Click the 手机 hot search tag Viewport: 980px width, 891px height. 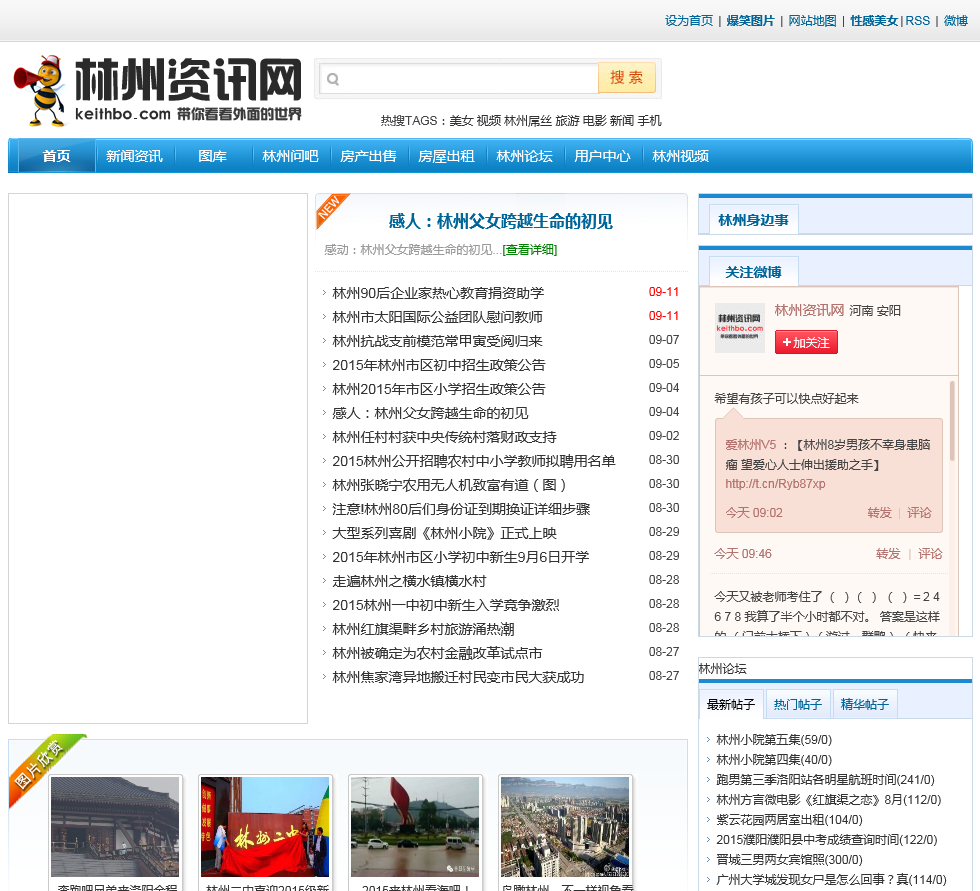pyautogui.click(x=649, y=121)
